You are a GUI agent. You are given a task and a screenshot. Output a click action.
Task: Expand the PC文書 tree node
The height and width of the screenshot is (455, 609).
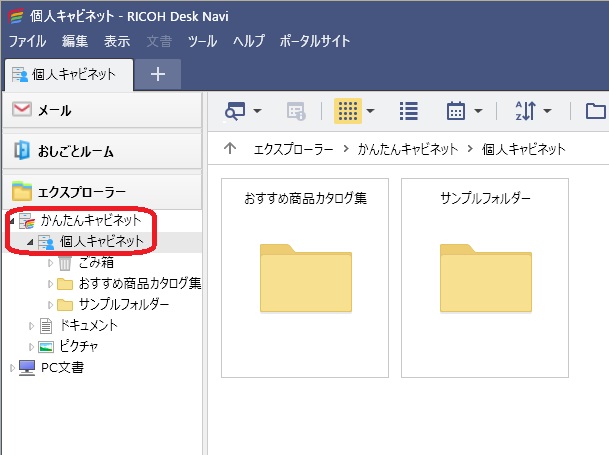pos(12,368)
